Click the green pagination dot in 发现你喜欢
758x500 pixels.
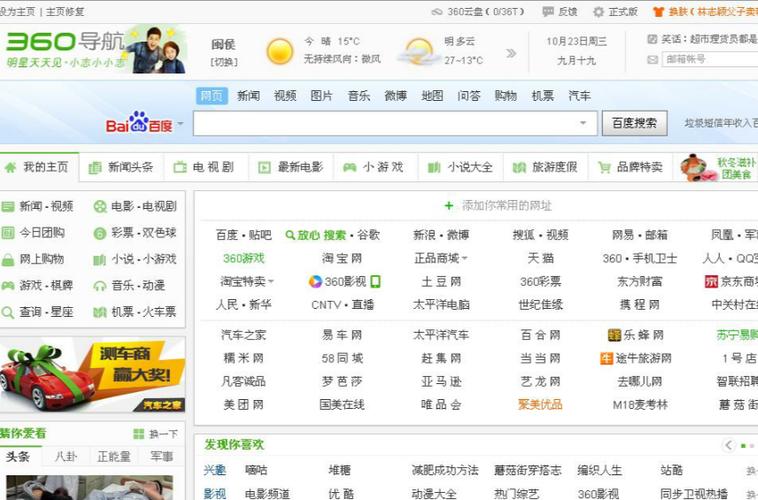(x=743, y=446)
